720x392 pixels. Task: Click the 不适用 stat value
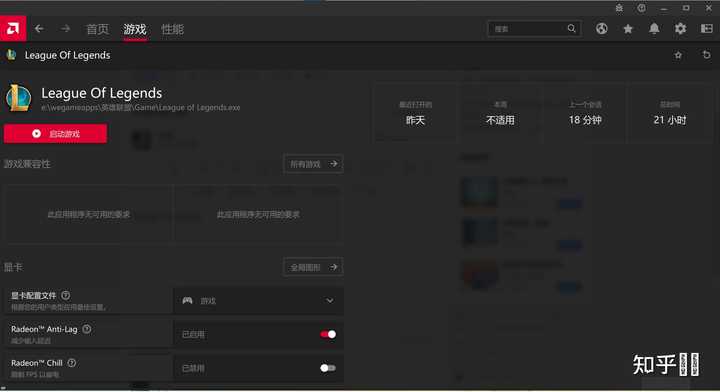tap(500, 120)
